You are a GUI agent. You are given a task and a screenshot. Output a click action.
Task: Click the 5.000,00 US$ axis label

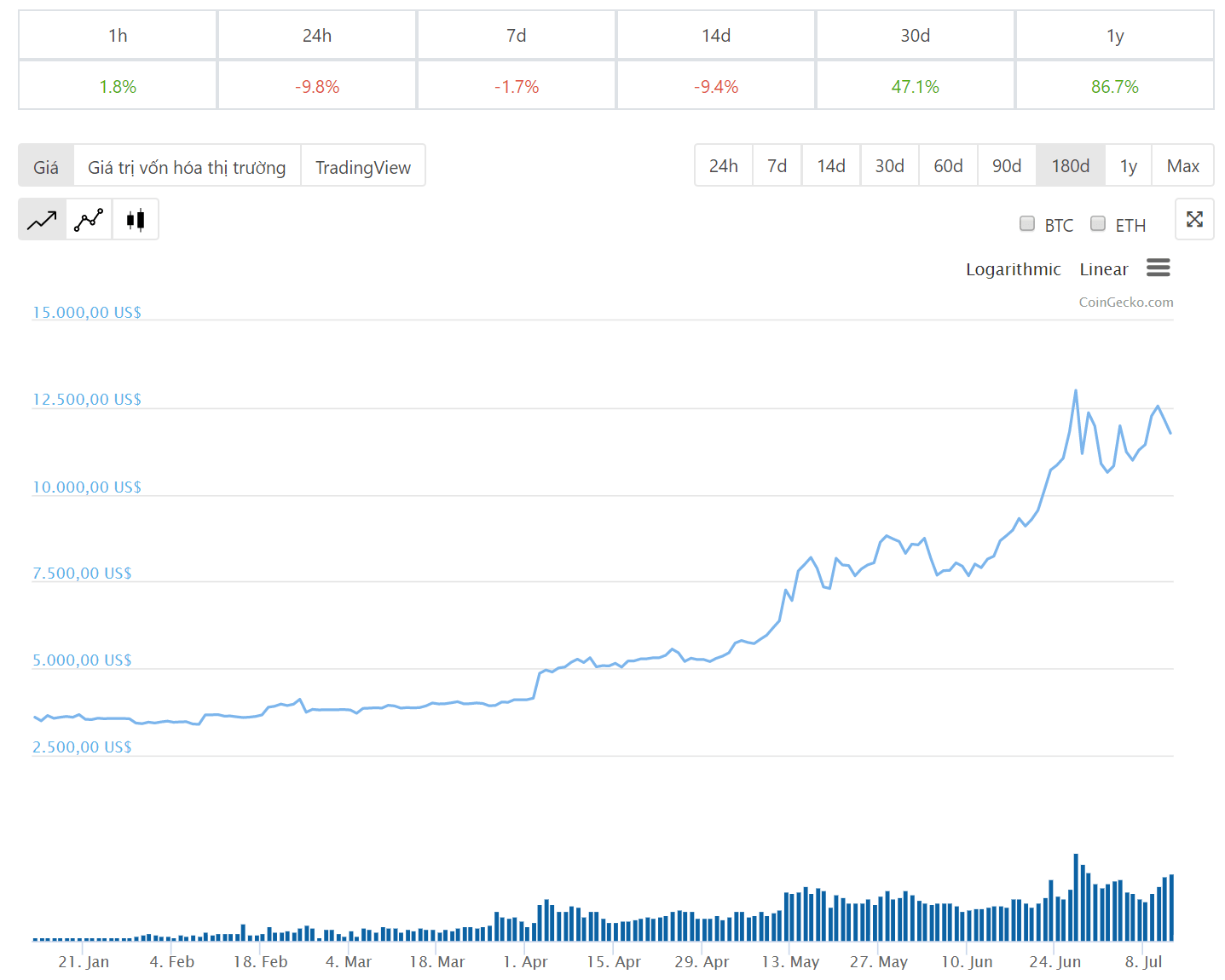click(x=82, y=660)
